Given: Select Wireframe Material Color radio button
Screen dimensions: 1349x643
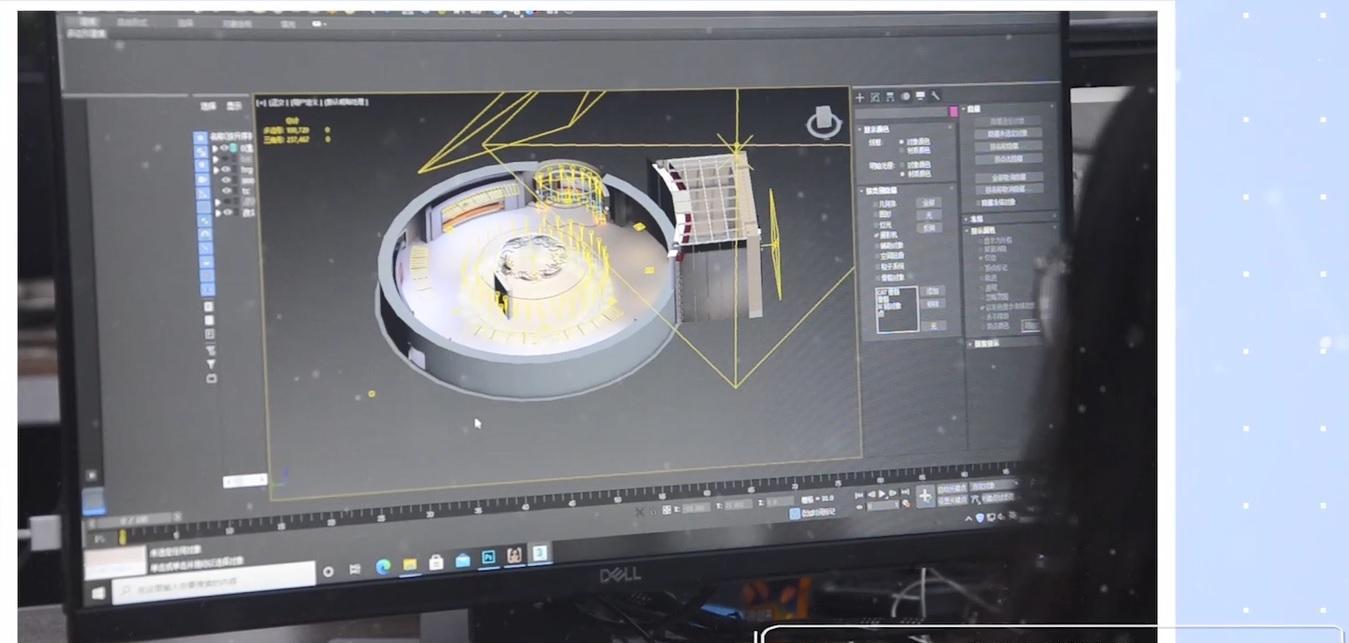Looking at the screenshot, I should pos(901,150).
